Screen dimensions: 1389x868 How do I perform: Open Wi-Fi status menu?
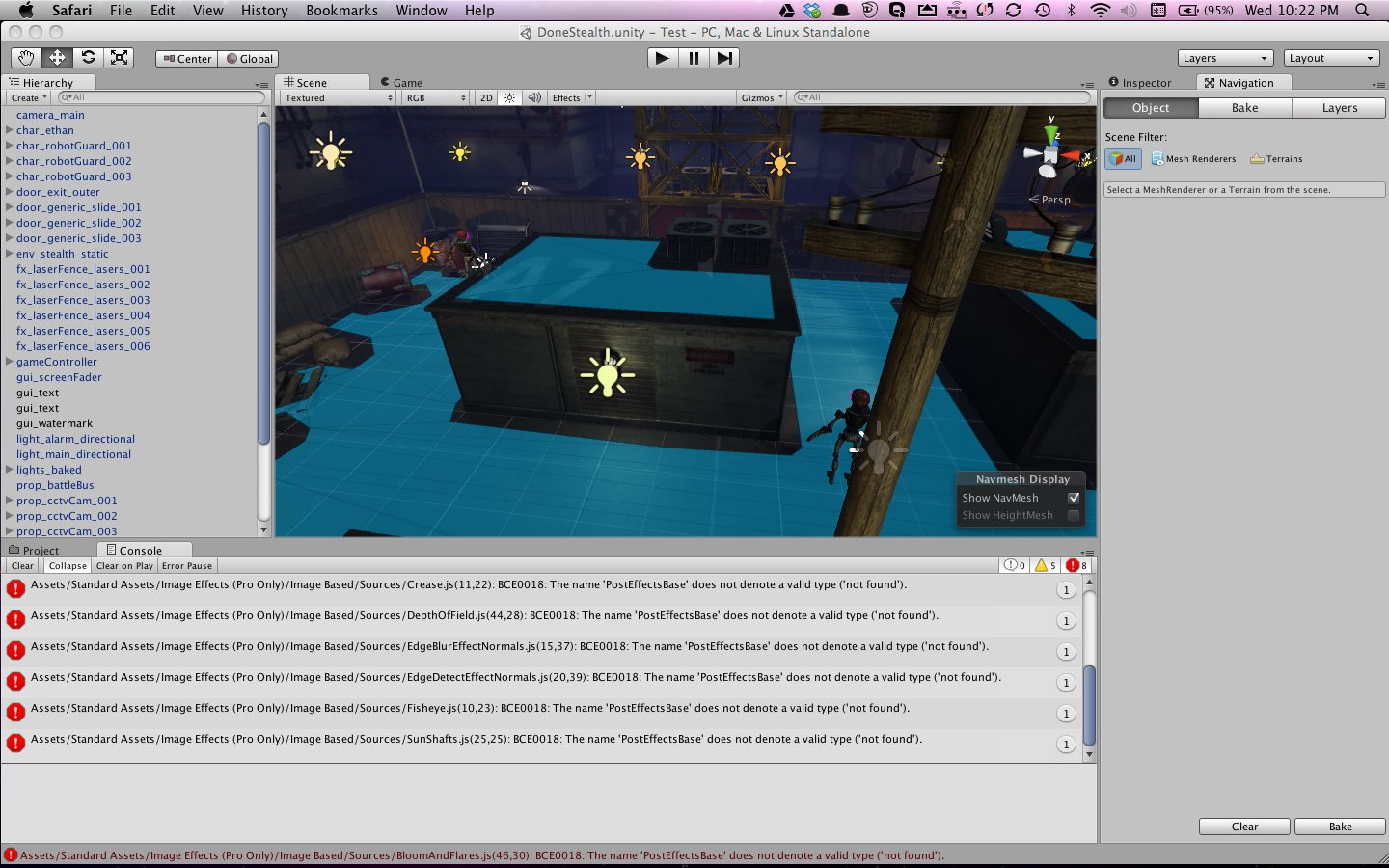(x=1100, y=10)
